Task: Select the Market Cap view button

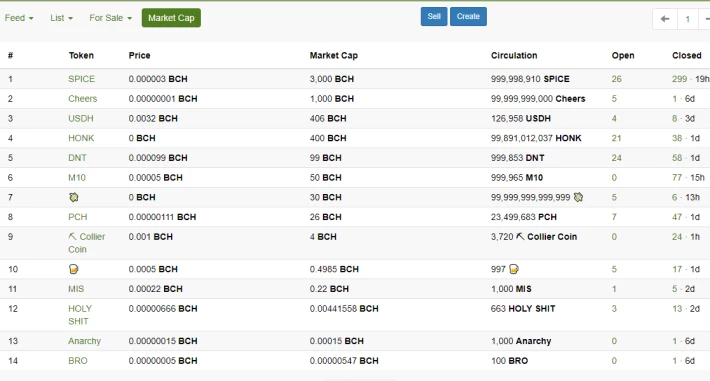Action: 171,18
